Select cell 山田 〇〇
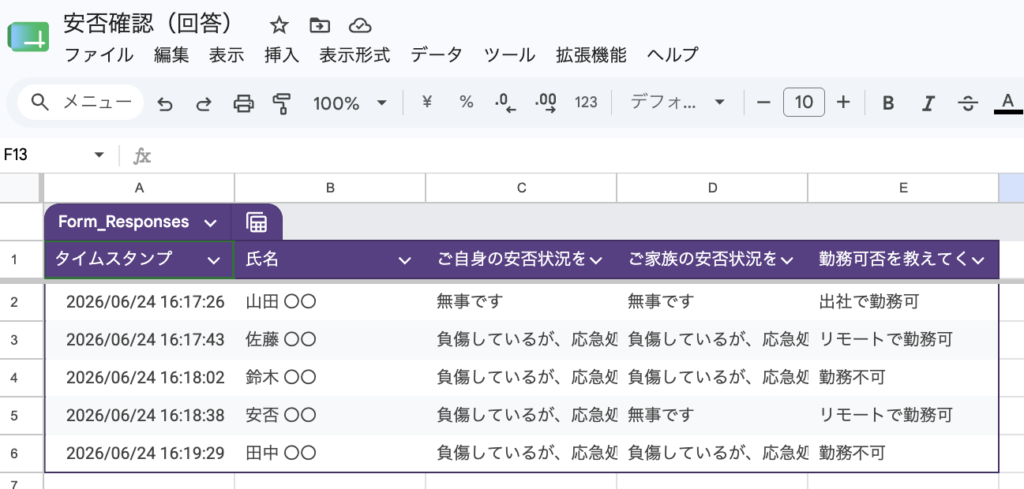 tap(330, 302)
